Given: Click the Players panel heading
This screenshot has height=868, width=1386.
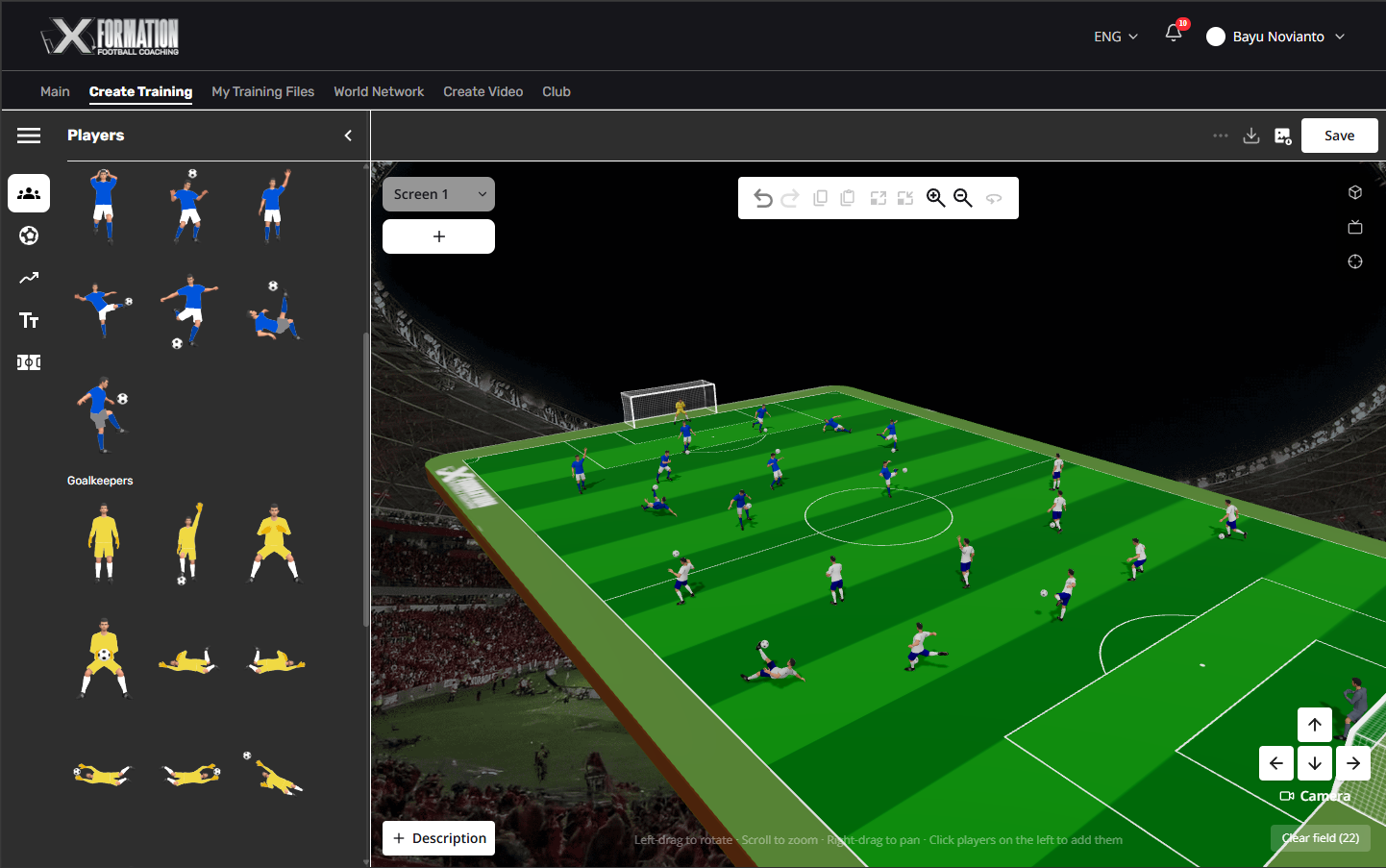Looking at the screenshot, I should (95, 136).
